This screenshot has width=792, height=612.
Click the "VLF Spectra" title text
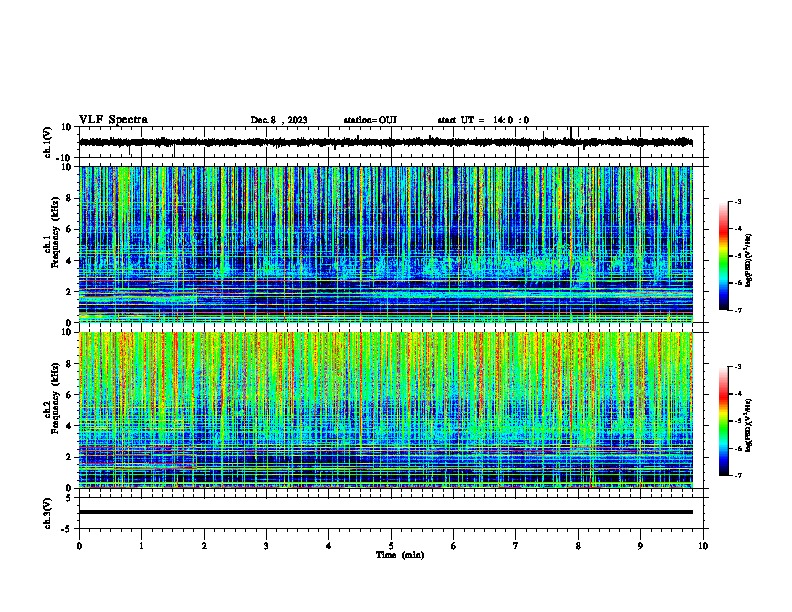click(x=113, y=120)
